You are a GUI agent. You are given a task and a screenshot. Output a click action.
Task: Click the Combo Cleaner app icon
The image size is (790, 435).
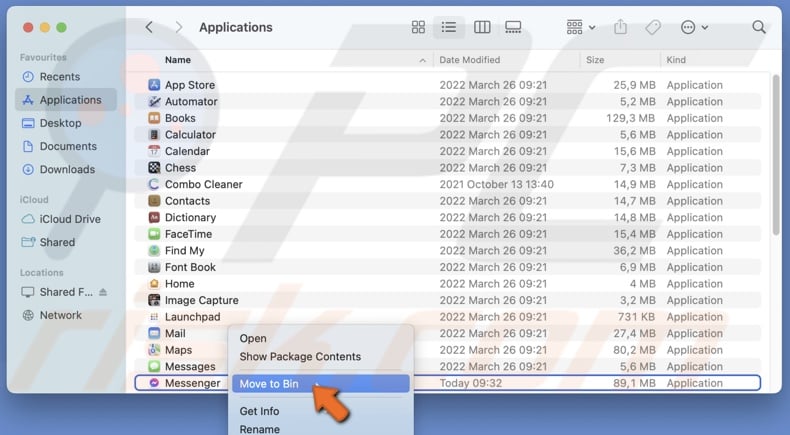click(x=154, y=184)
